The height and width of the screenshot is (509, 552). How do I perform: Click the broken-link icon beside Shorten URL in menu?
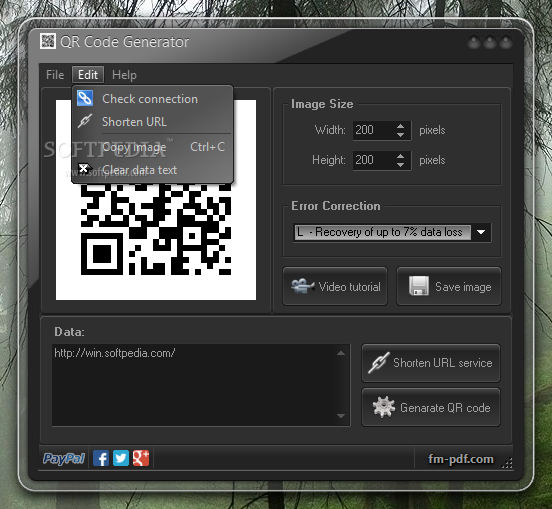(85, 121)
